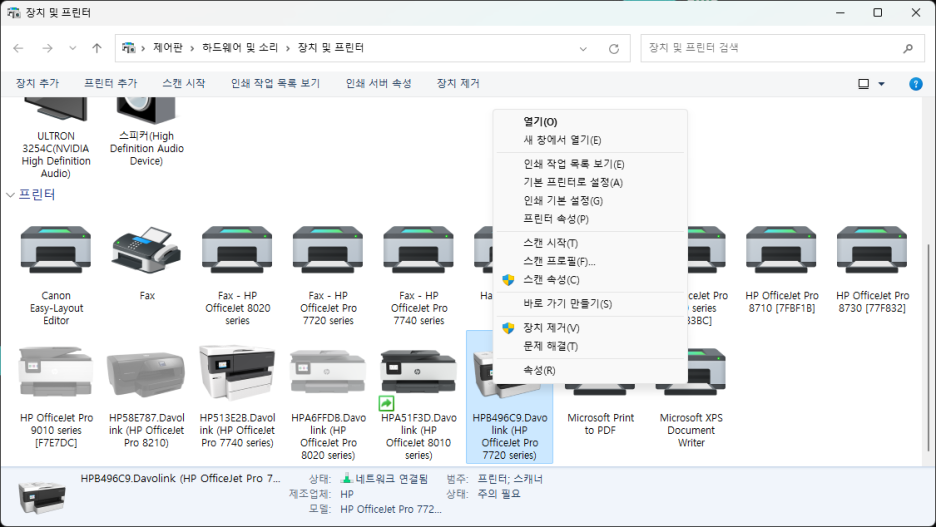This screenshot has height=527, width=936.
Task: Click the printer thumbnail in details pane
Action: pos(42,497)
